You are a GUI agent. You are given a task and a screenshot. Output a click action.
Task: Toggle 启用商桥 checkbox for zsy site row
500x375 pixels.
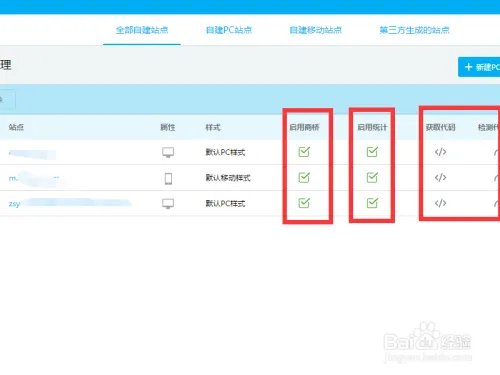304,203
